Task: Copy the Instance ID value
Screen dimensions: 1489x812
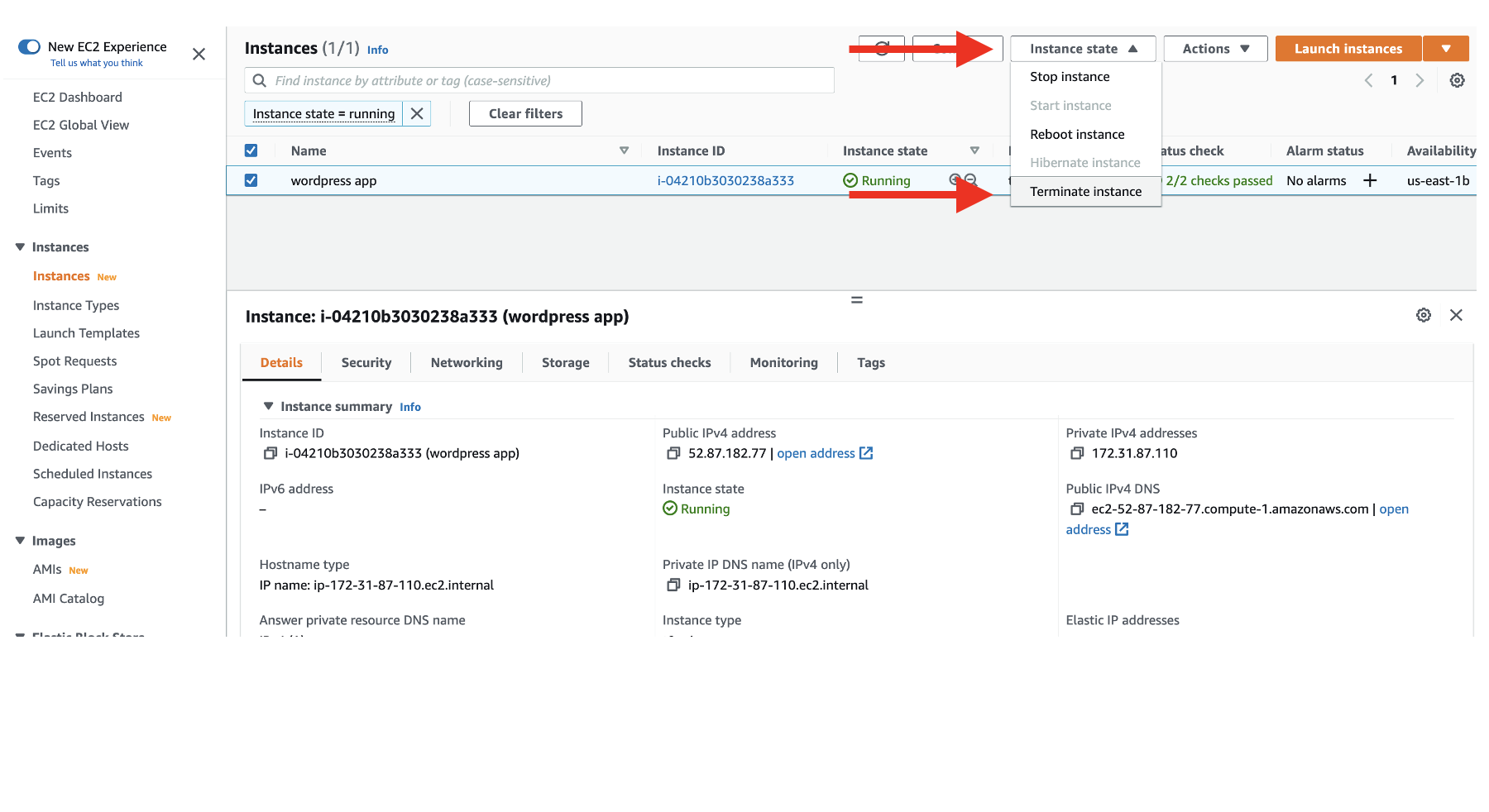Action: point(270,453)
